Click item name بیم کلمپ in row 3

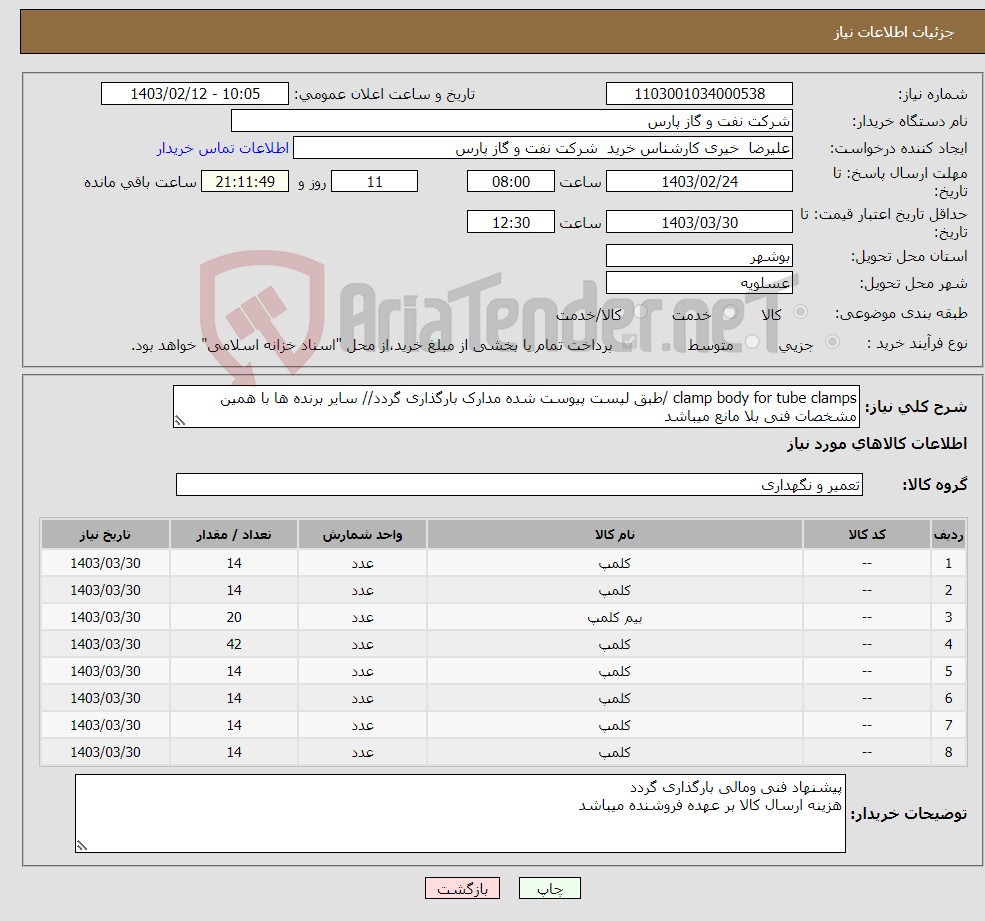click(614, 618)
